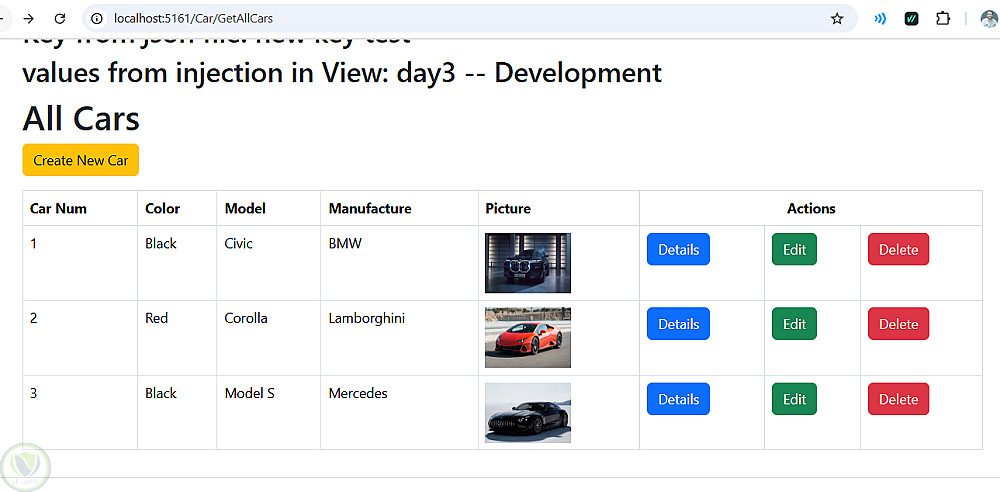View Details for the Red Corolla
Image resolution: width=1000 pixels, height=492 pixels.
[x=678, y=324]
